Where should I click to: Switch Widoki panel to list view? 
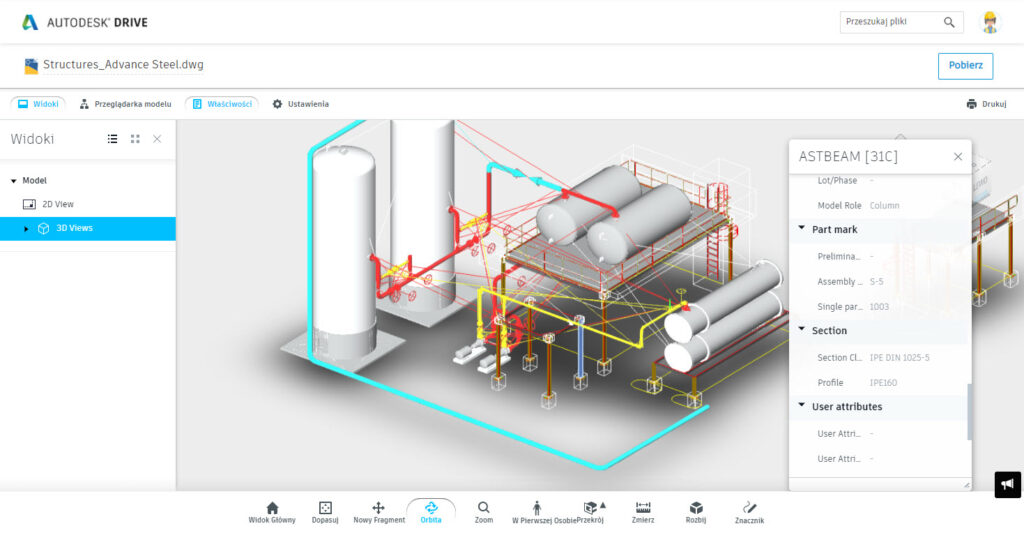tap(113, 139)
